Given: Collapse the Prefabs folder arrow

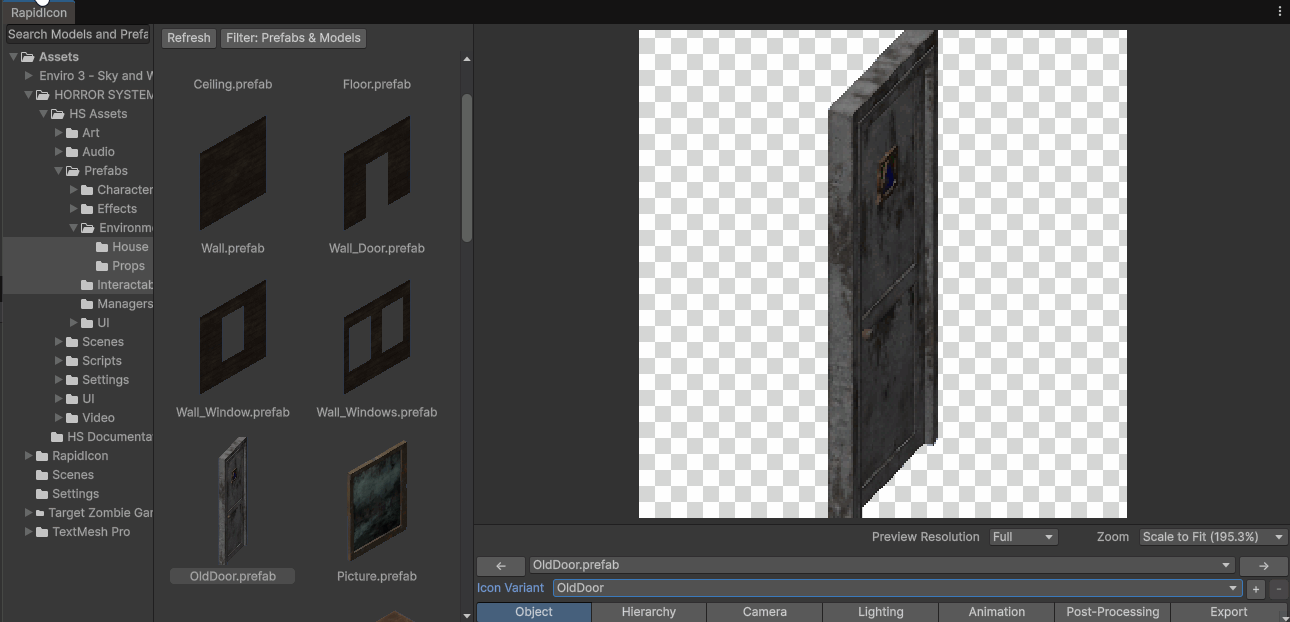Looking at the screenshot, I should click(x=58, y=171).
